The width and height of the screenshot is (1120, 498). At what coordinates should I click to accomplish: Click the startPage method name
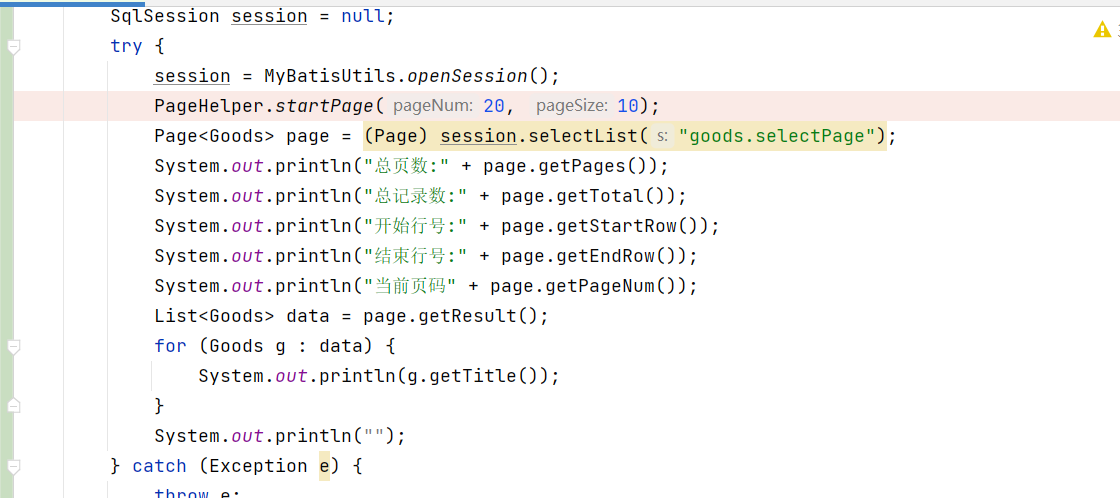click(x=325, y=106)
